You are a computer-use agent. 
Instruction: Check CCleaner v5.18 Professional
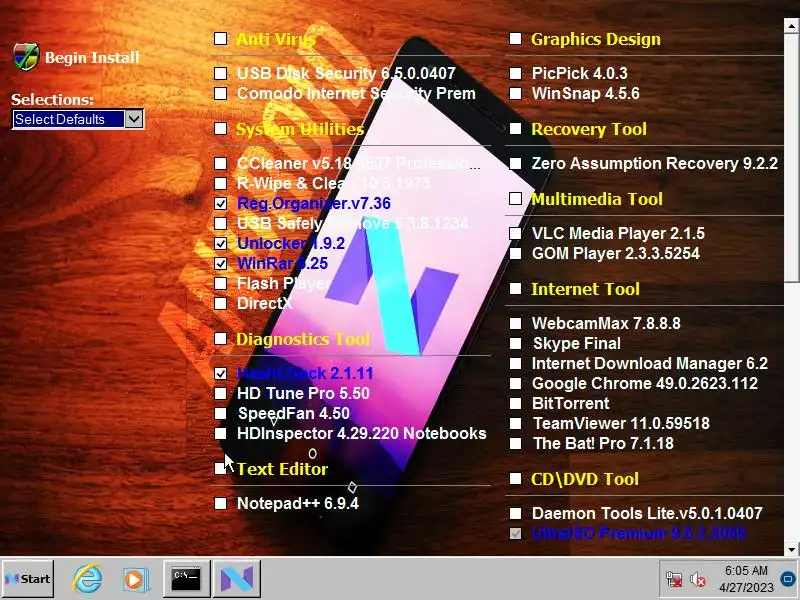220,163
